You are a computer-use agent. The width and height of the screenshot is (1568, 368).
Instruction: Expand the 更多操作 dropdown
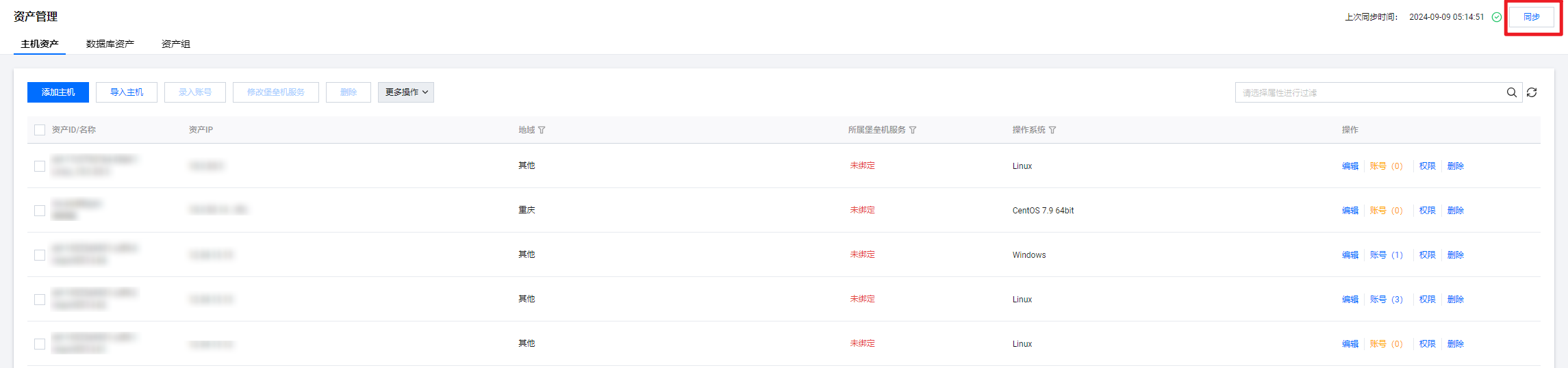[x=406, y=92]
